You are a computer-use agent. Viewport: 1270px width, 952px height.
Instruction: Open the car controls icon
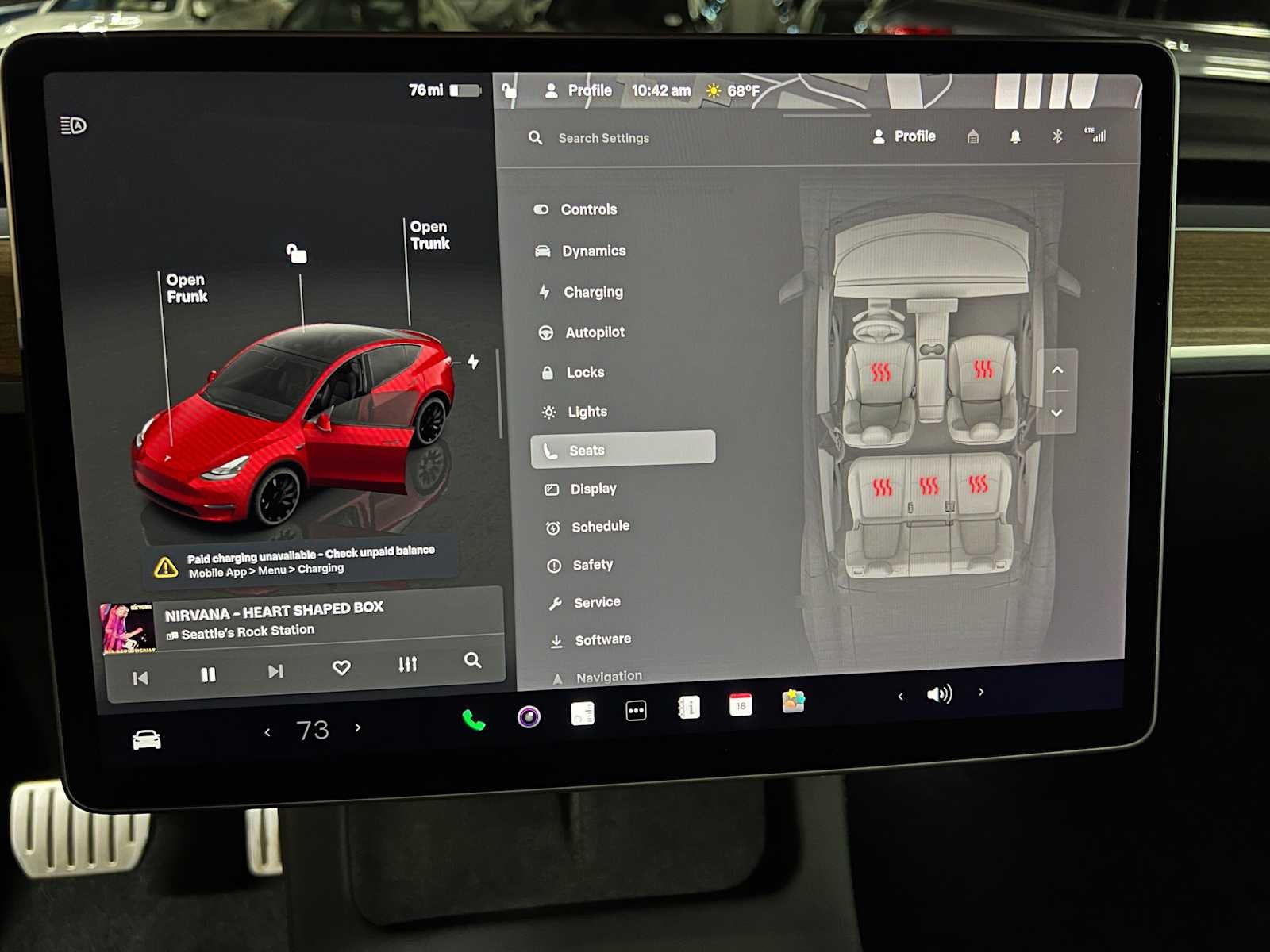point(146,740)
